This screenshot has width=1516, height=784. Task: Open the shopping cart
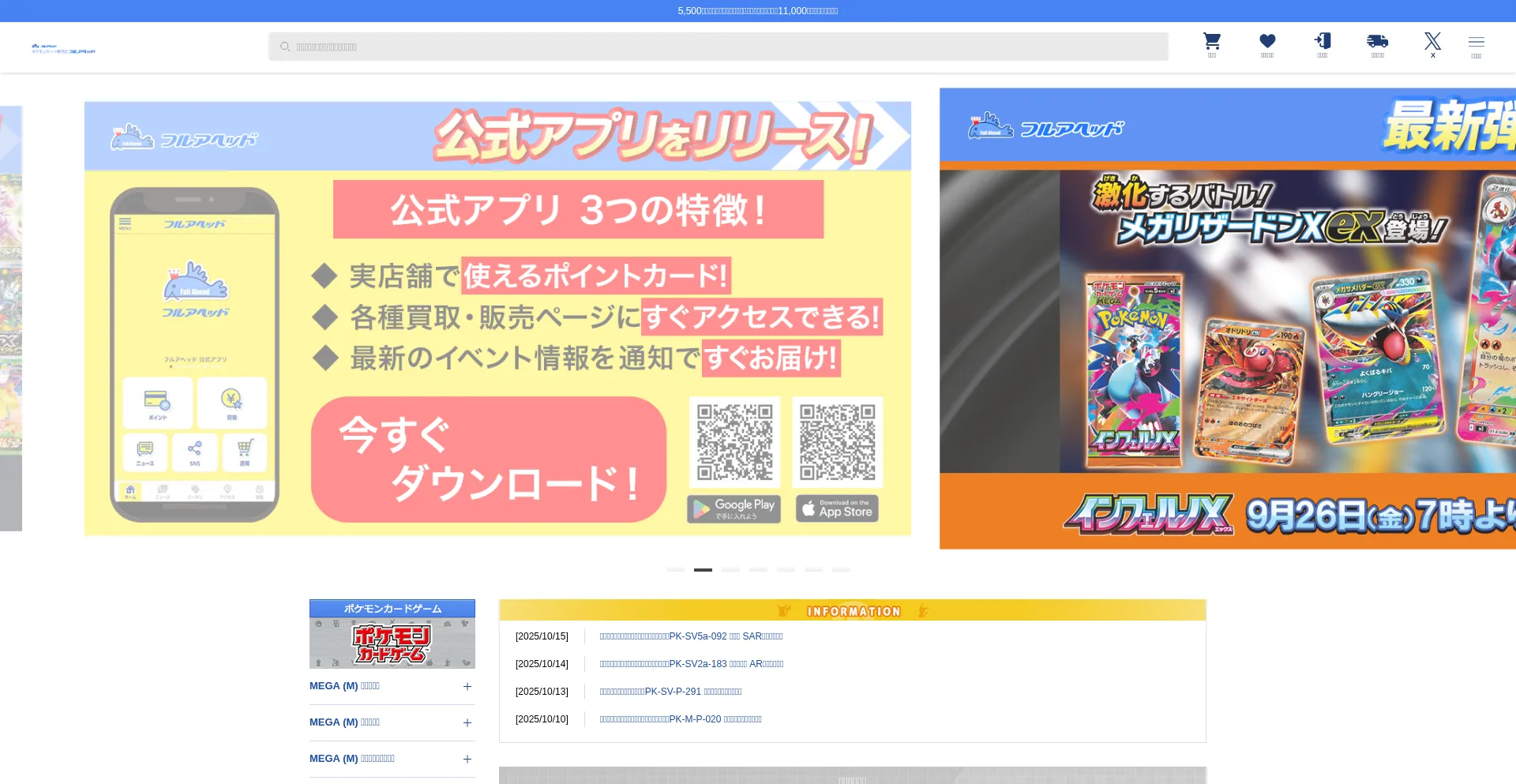1211,44
